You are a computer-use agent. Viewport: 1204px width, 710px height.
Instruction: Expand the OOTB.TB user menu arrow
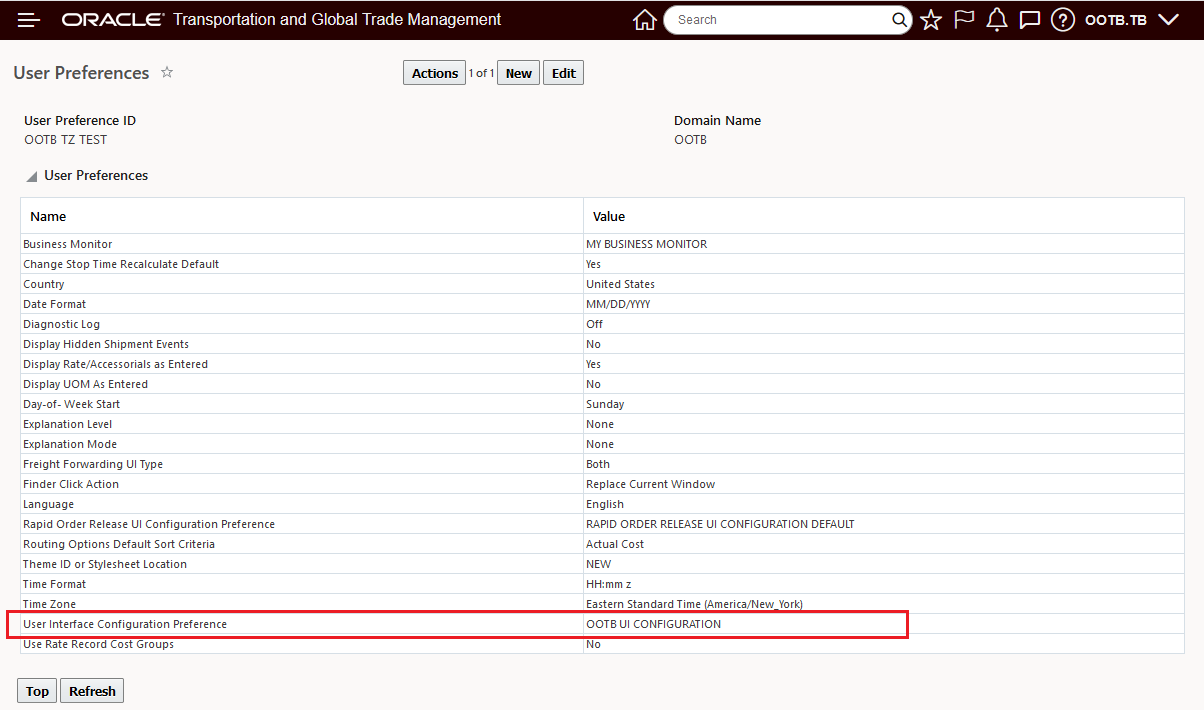click(x=1168, y=20)
